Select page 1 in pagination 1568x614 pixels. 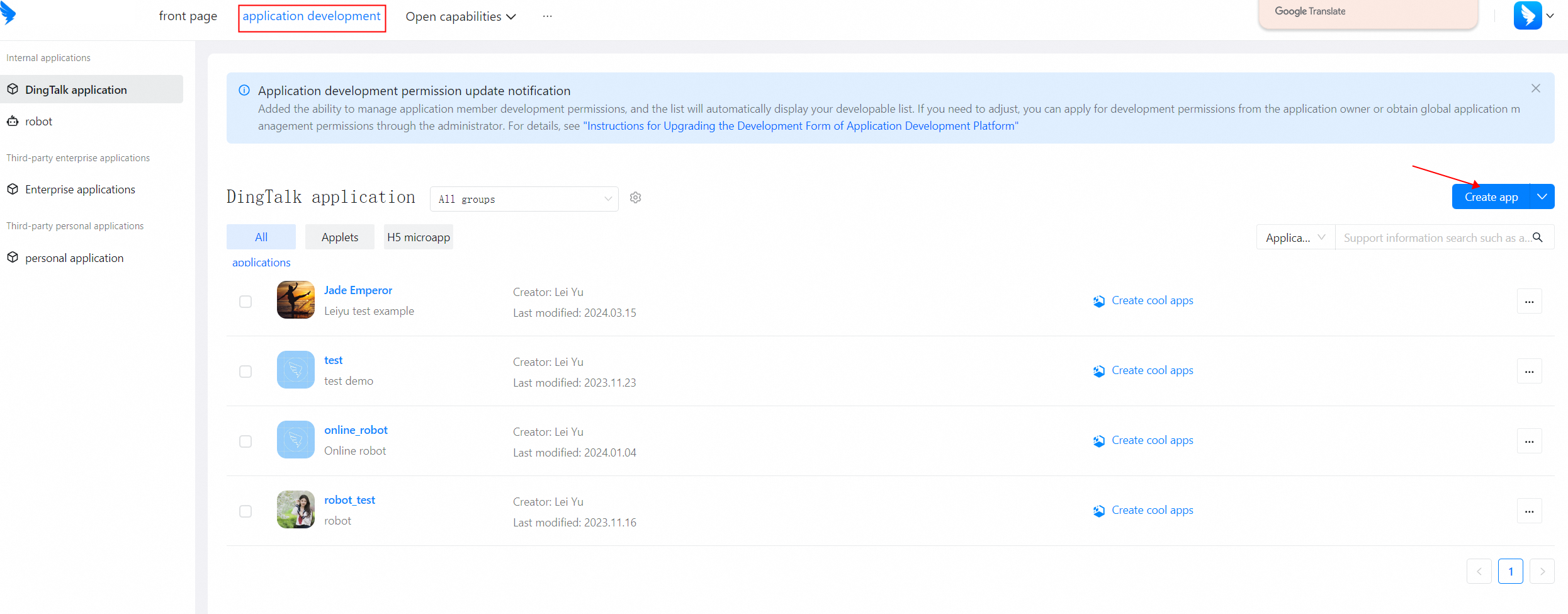[1511, 571]
